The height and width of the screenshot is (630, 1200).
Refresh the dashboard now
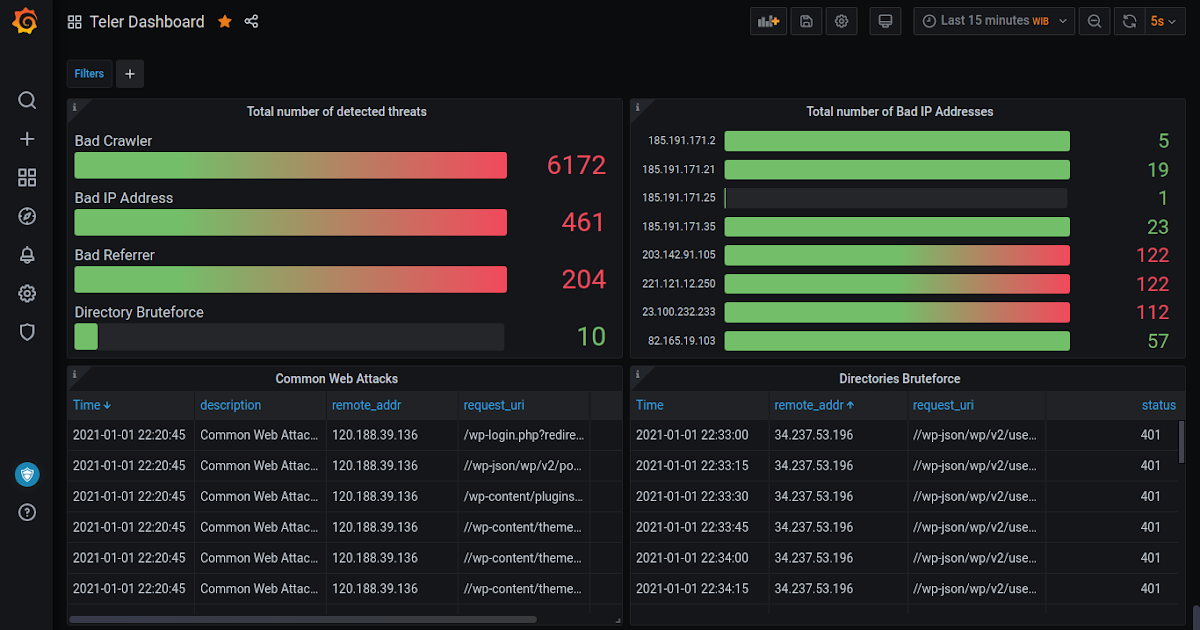click(1130, 21)
